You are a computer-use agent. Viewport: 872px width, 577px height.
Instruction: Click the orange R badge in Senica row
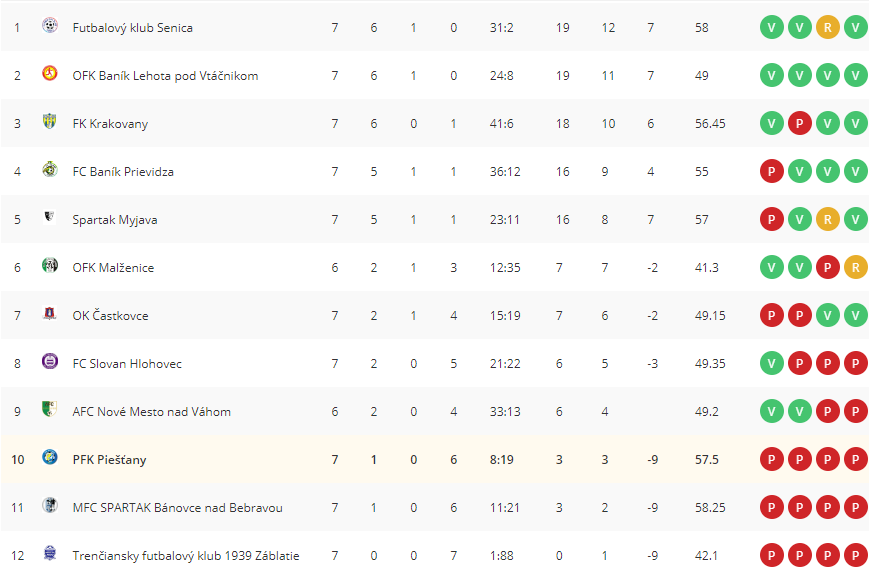(828, 28)
